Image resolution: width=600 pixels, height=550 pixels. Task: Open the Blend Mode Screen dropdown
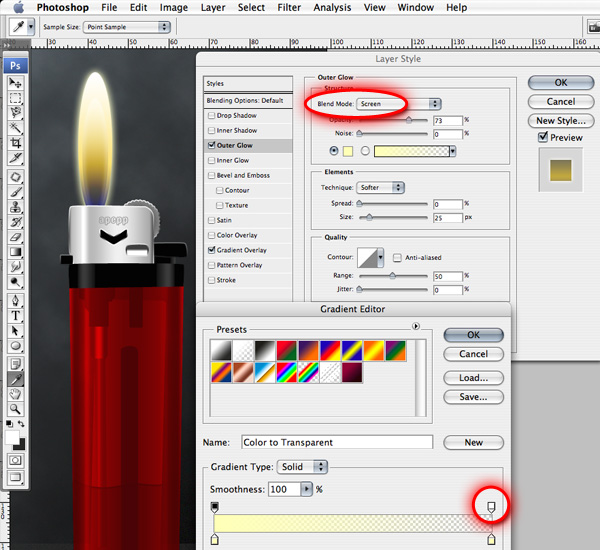[398, 104]
